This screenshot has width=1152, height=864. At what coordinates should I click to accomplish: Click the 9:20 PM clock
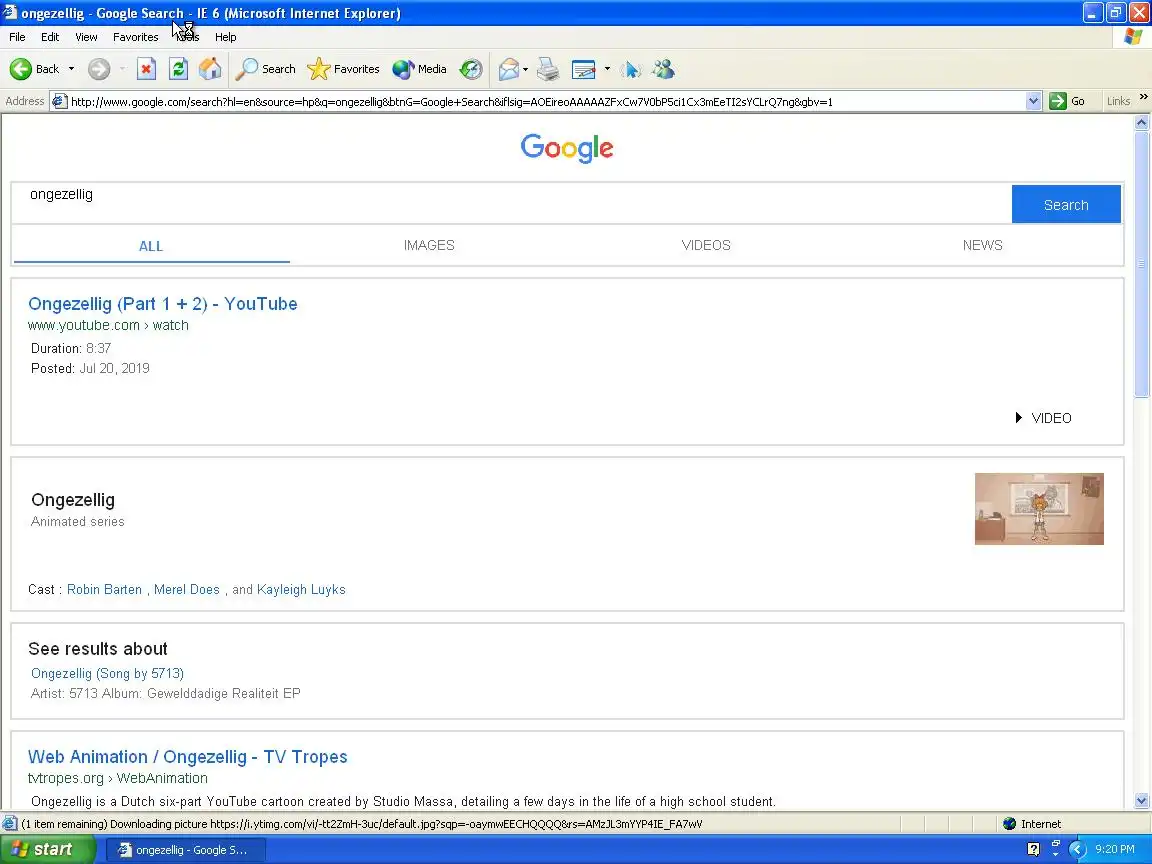[x=1115, y=849]
